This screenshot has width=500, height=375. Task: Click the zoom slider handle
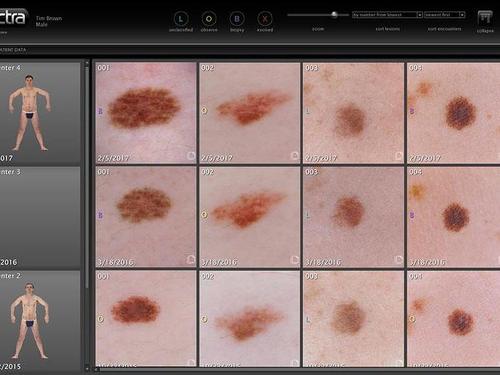(x=334, y=14)
